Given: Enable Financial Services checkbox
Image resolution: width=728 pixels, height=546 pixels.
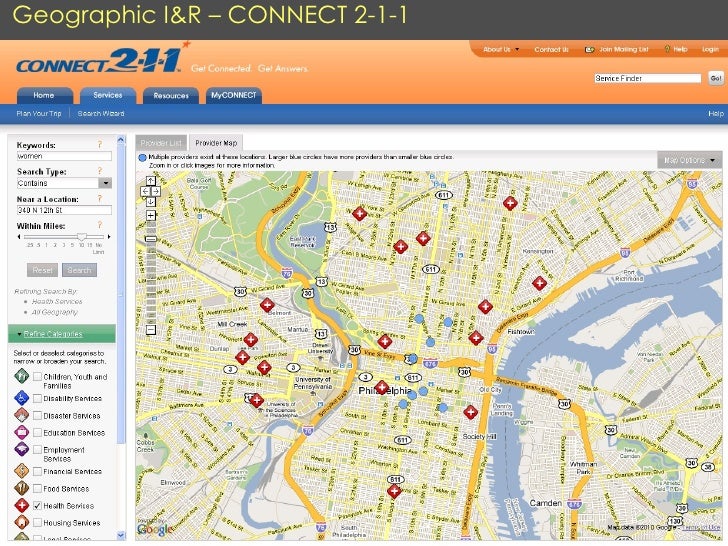Looking at the screenshot, I should click(38, 471).
